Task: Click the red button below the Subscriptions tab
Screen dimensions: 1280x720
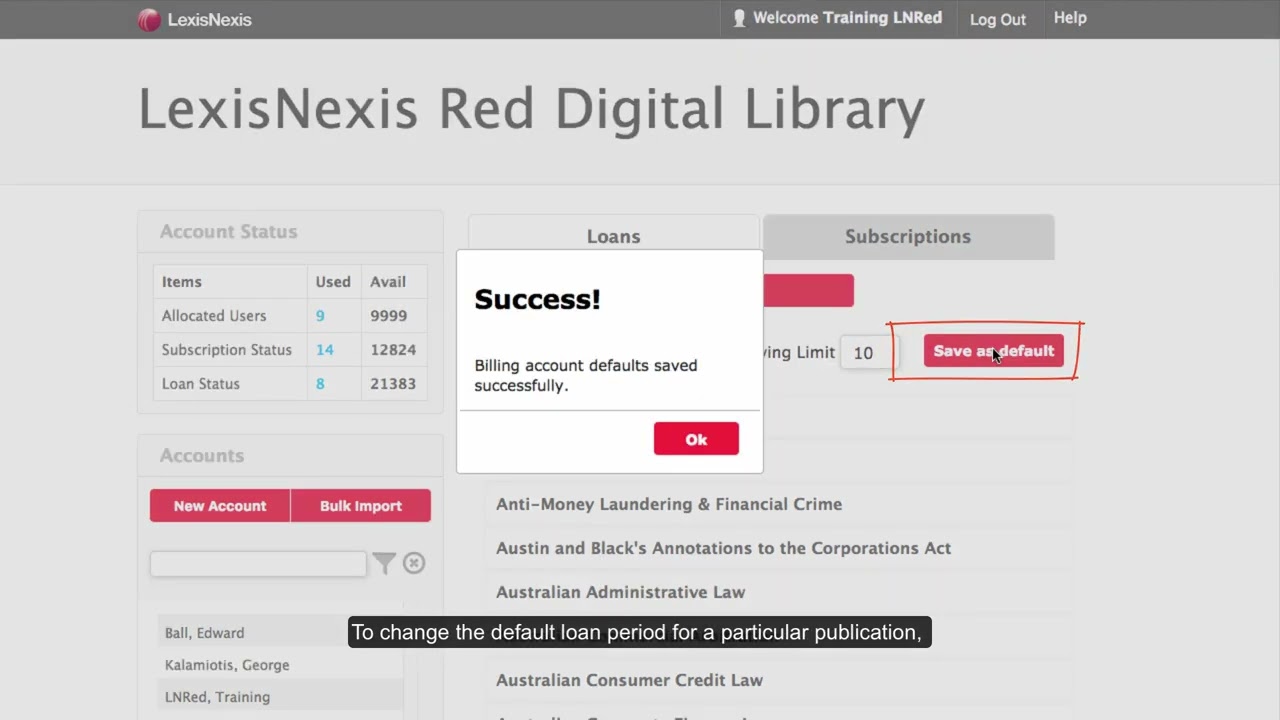Action: [808, 291]
